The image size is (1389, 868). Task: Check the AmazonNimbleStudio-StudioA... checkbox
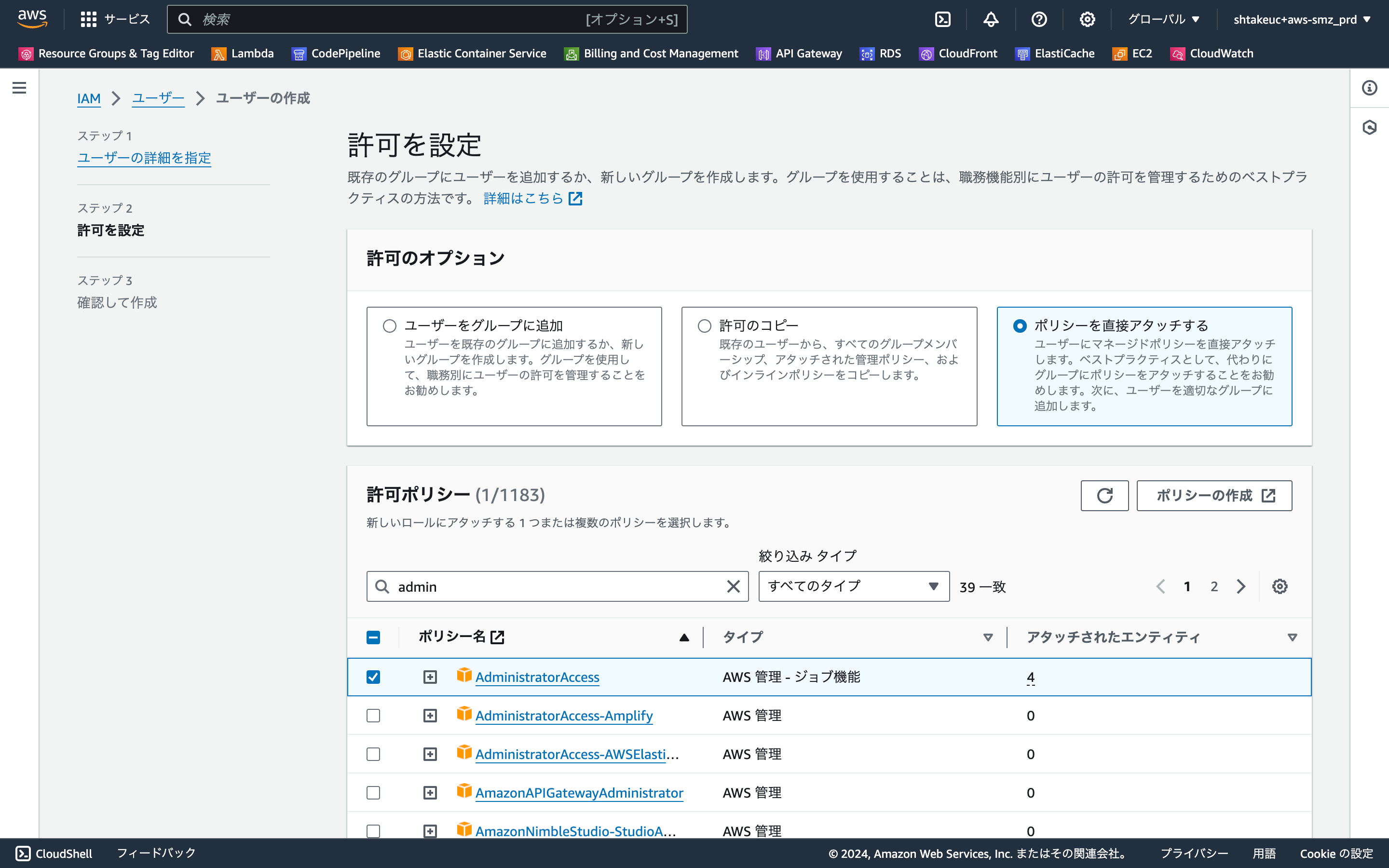tap(373, 831)
